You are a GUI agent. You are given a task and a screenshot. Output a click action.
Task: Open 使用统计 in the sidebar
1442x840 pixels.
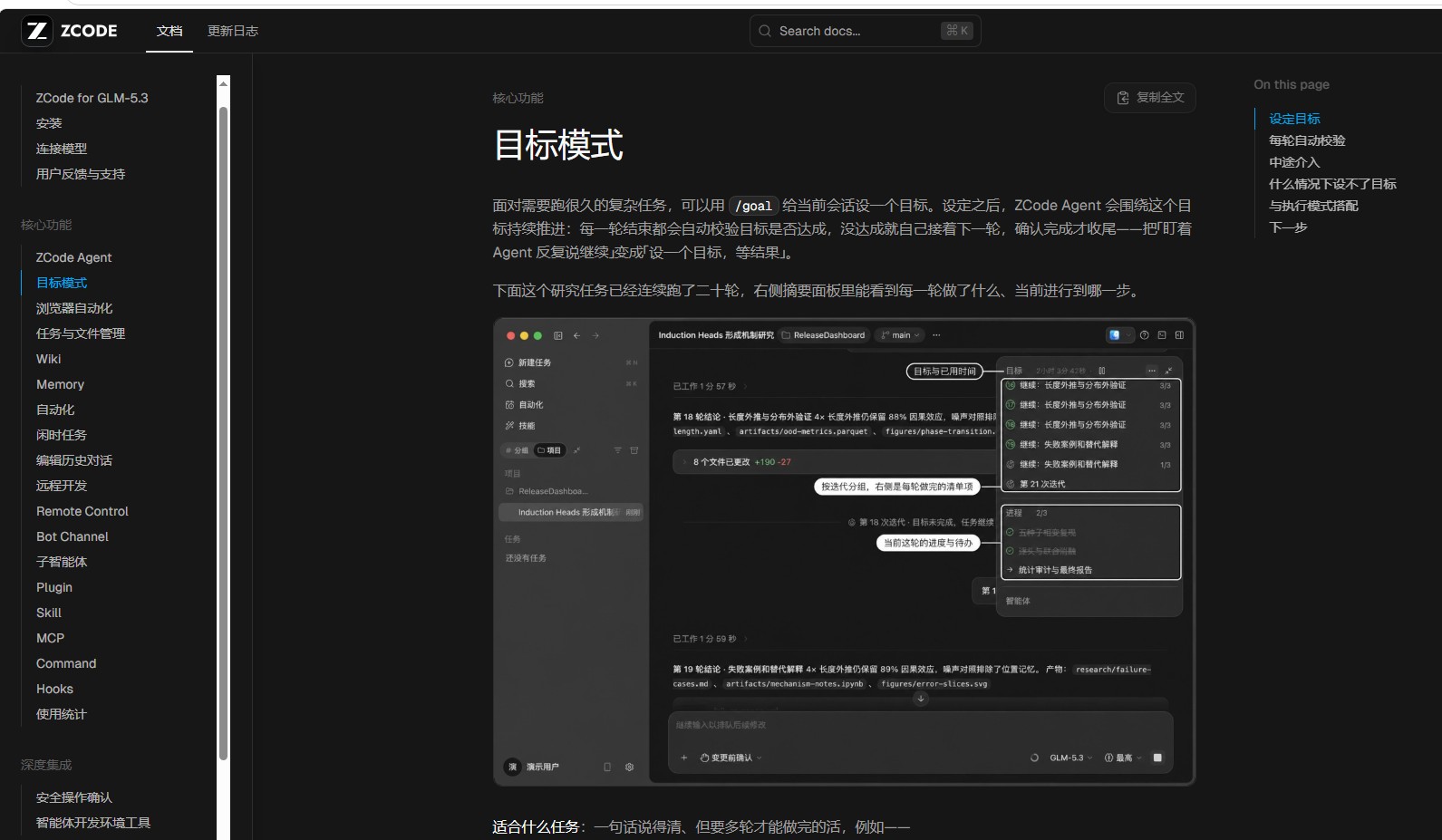click(x=62, y=714)
